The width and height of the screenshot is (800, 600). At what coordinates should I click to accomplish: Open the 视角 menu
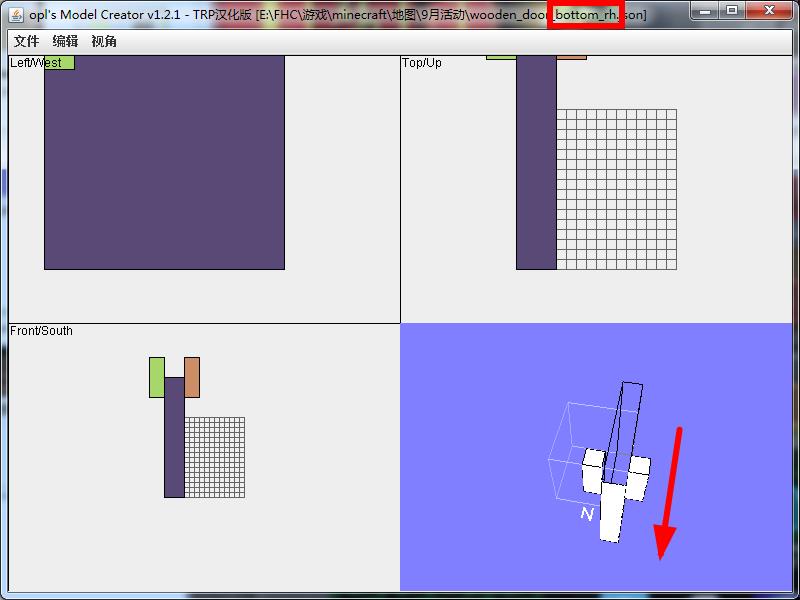104,42
